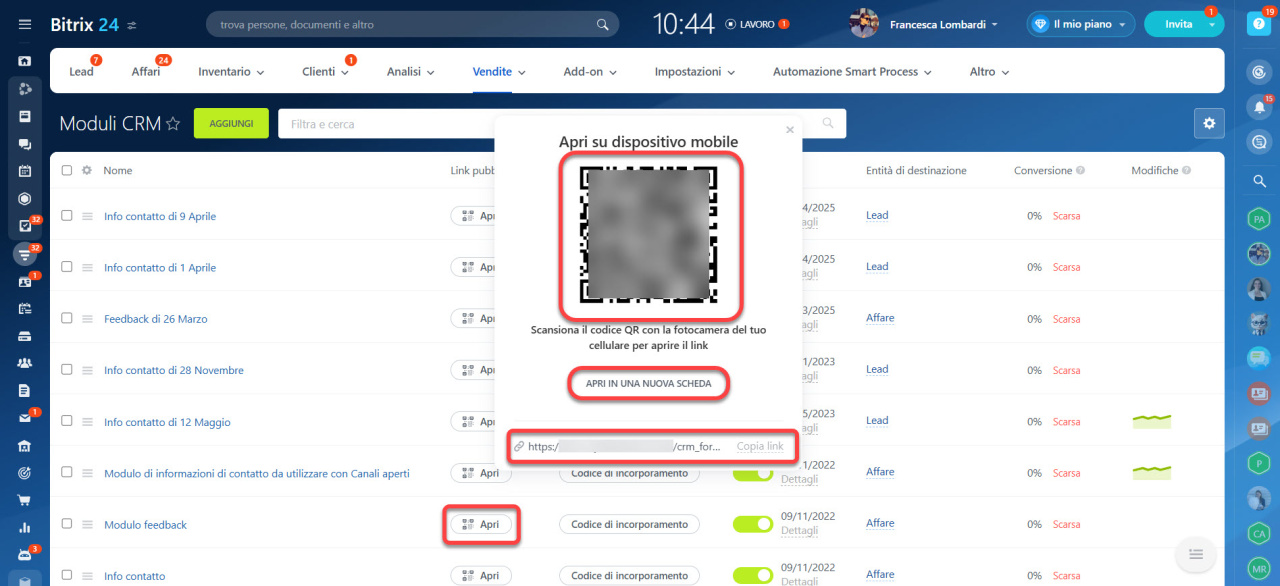Expand the Altro menu
This screenshot has height=586, width=1280.
pos(989,72)
